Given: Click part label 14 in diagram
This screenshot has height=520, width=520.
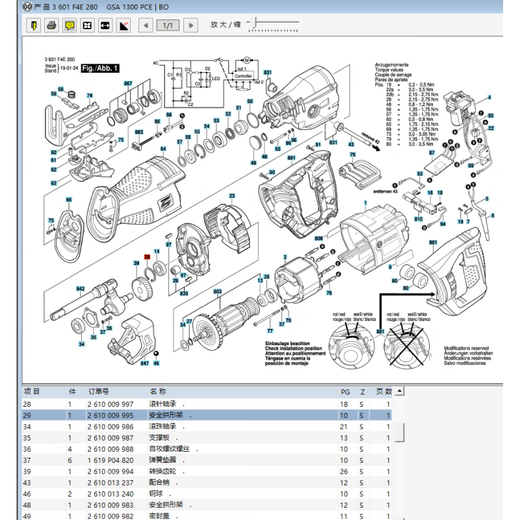Looking at the screenshot, I should pos(157,251).
